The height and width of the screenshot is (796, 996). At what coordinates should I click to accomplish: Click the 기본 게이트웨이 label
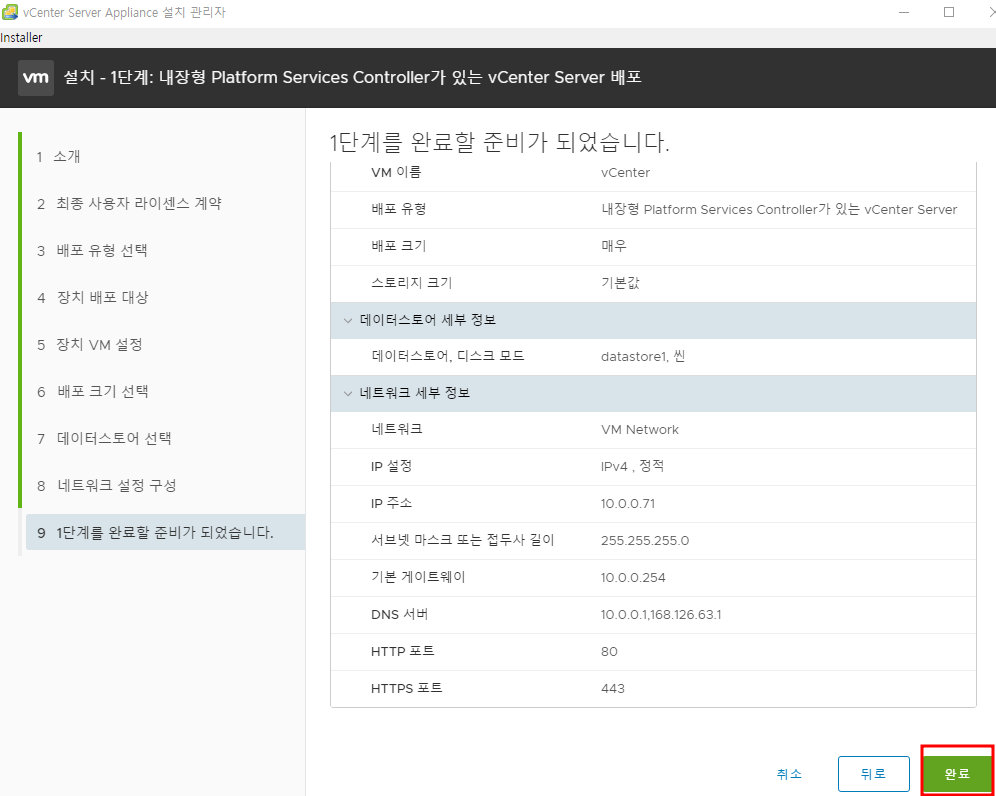pos(418,577)
